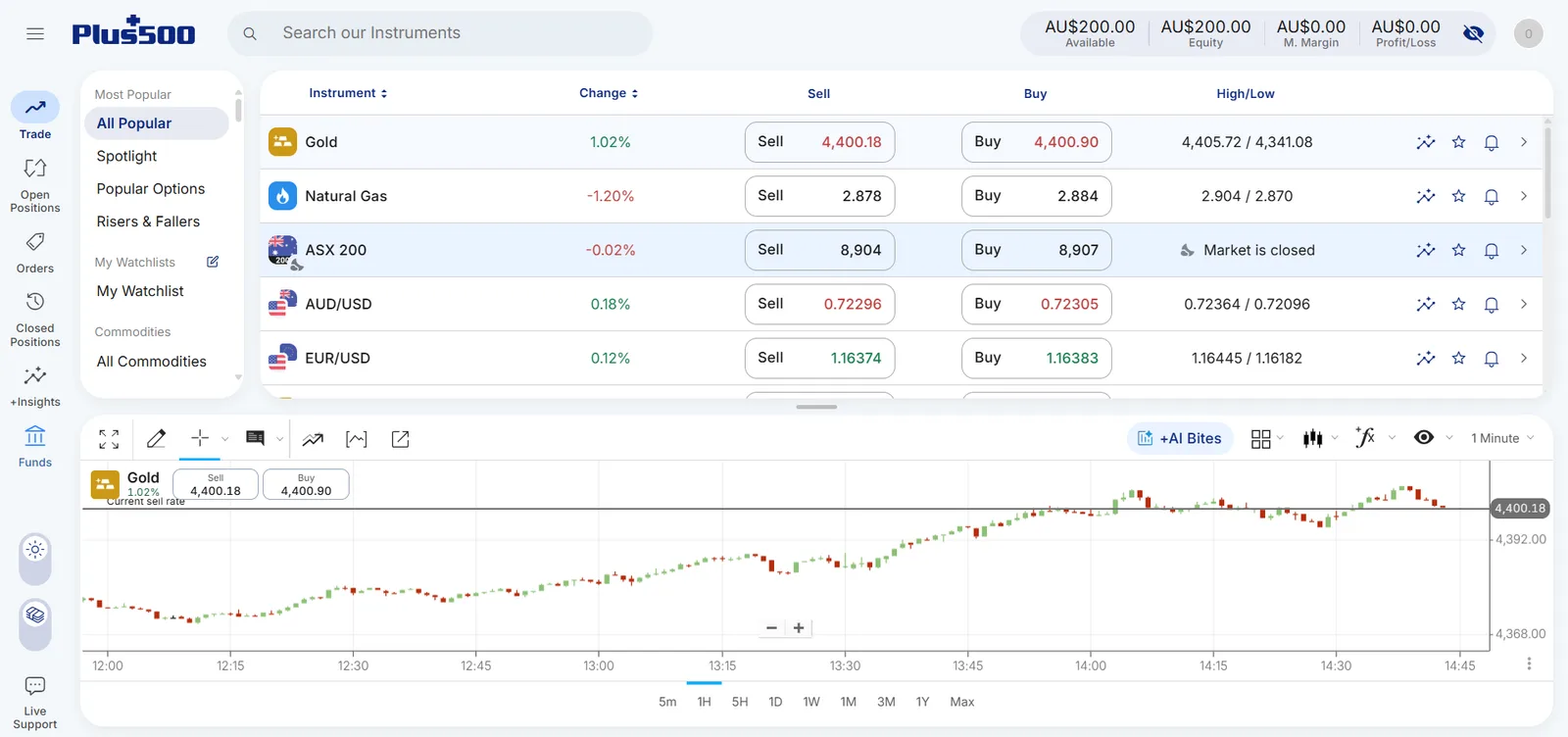Open Live Support chat

coord(35,703)
